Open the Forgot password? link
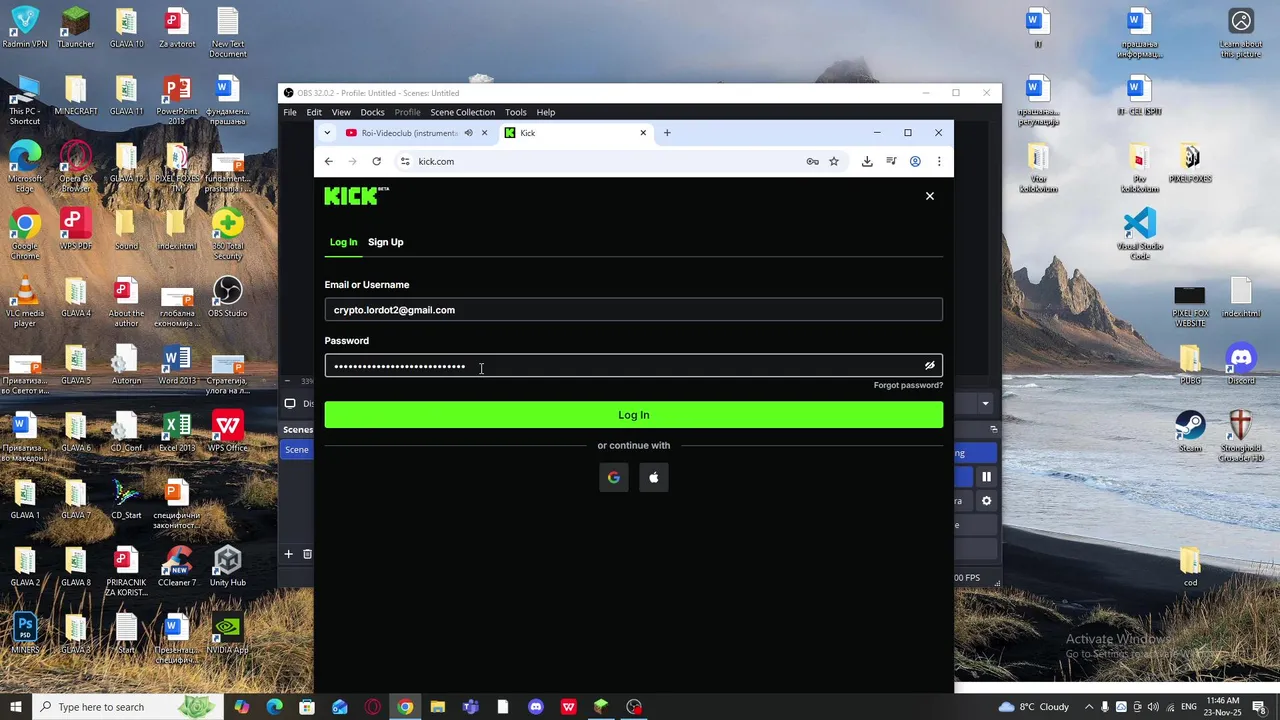This screenshot has width=1280, height=720. pos(908,385)
